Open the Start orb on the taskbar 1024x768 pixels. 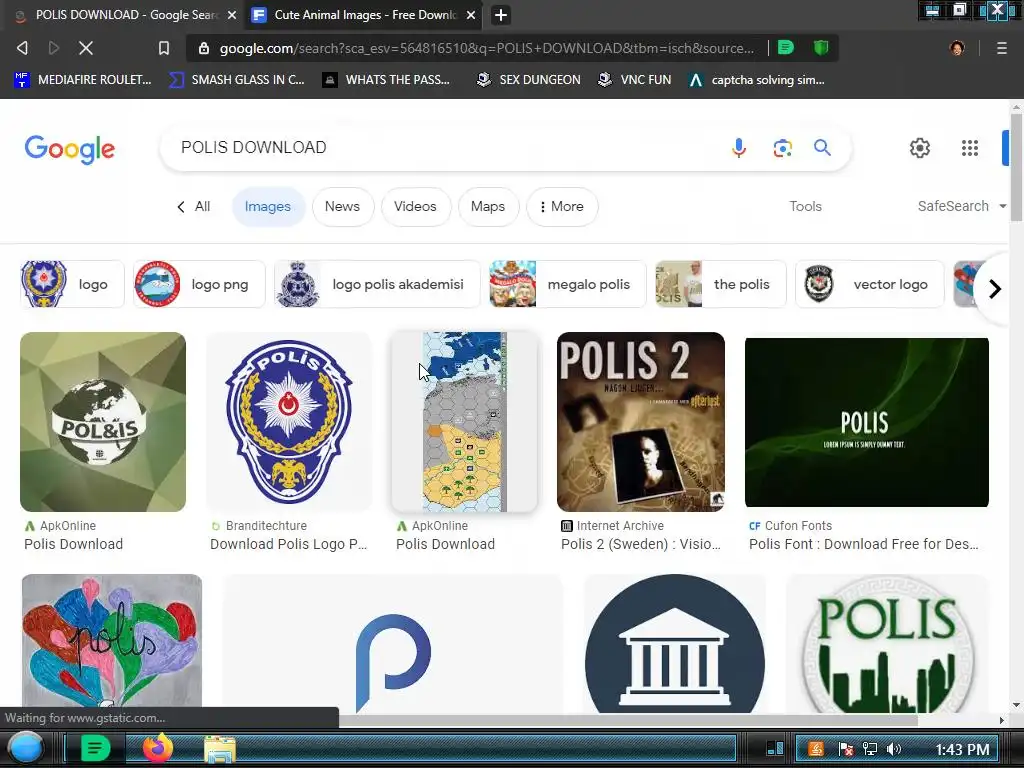[x=26, y=748]
